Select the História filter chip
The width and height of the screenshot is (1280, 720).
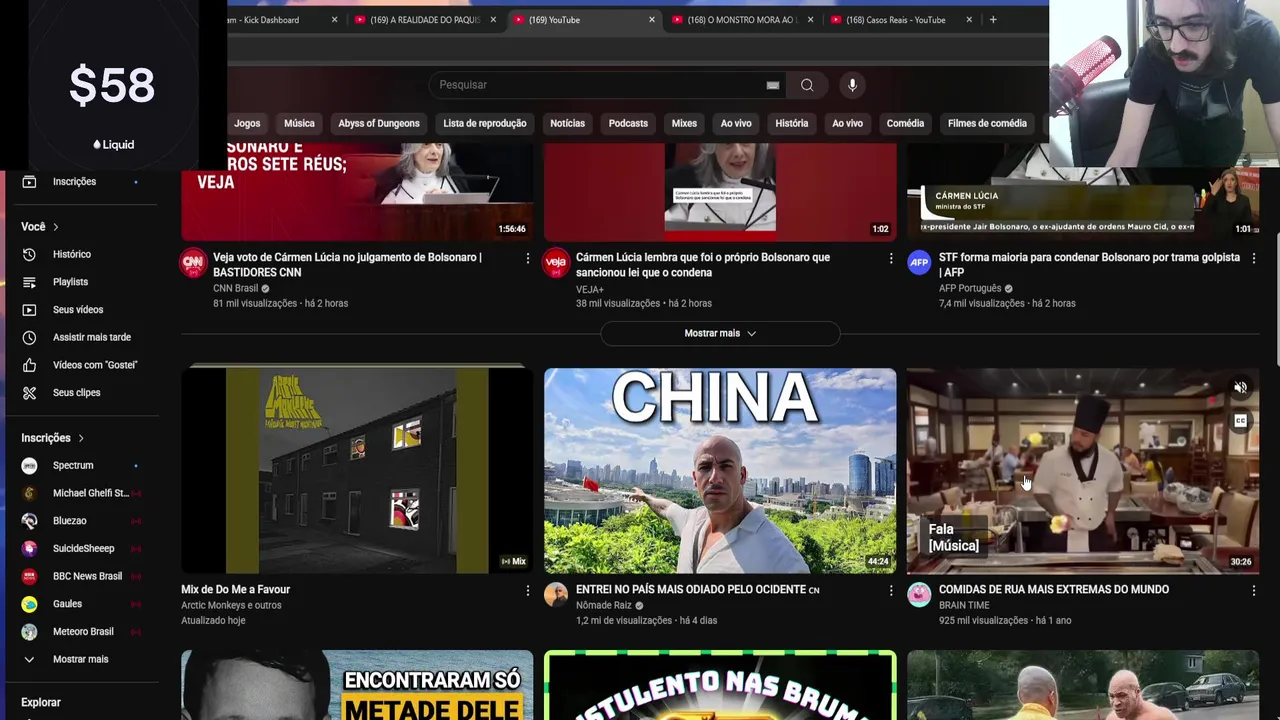click(x=791, y=123)
